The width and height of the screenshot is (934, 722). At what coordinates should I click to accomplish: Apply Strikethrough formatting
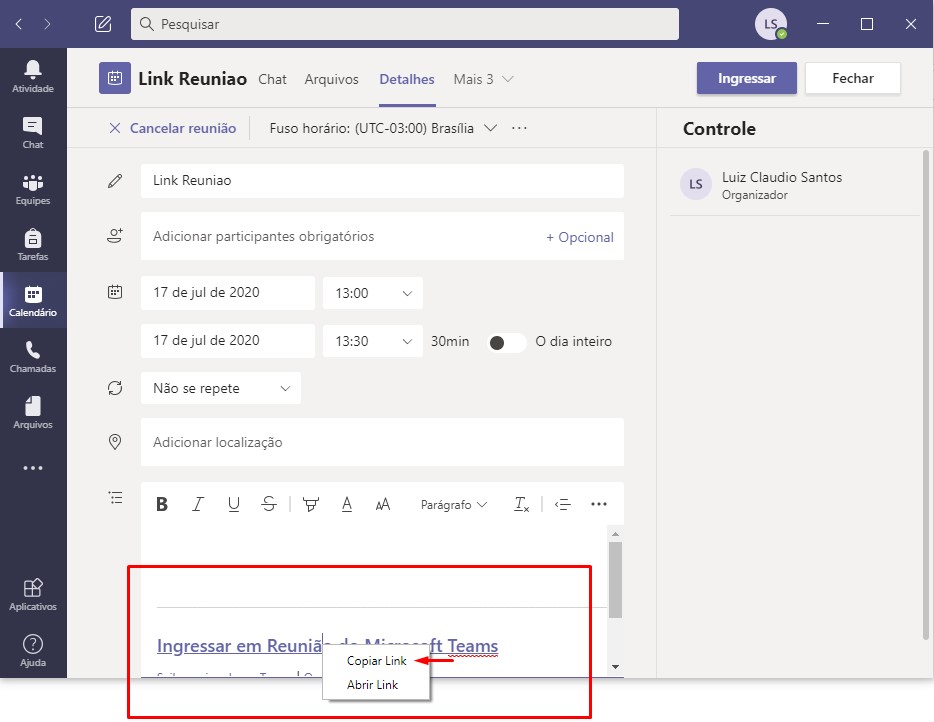(x=269, y=505)
